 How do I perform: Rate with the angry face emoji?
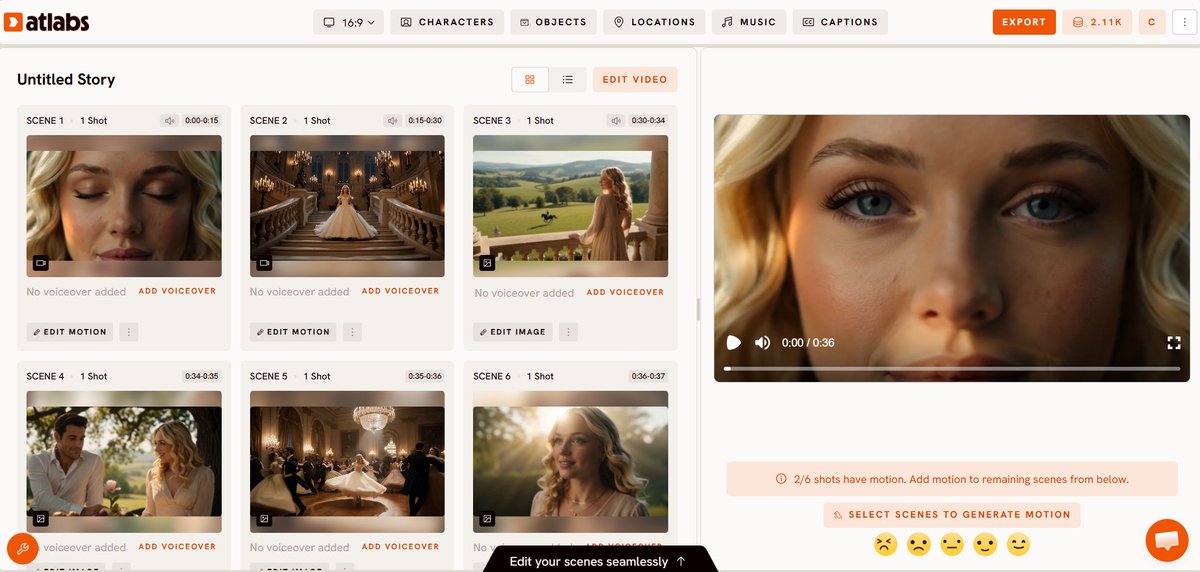[x=885, y=545]
